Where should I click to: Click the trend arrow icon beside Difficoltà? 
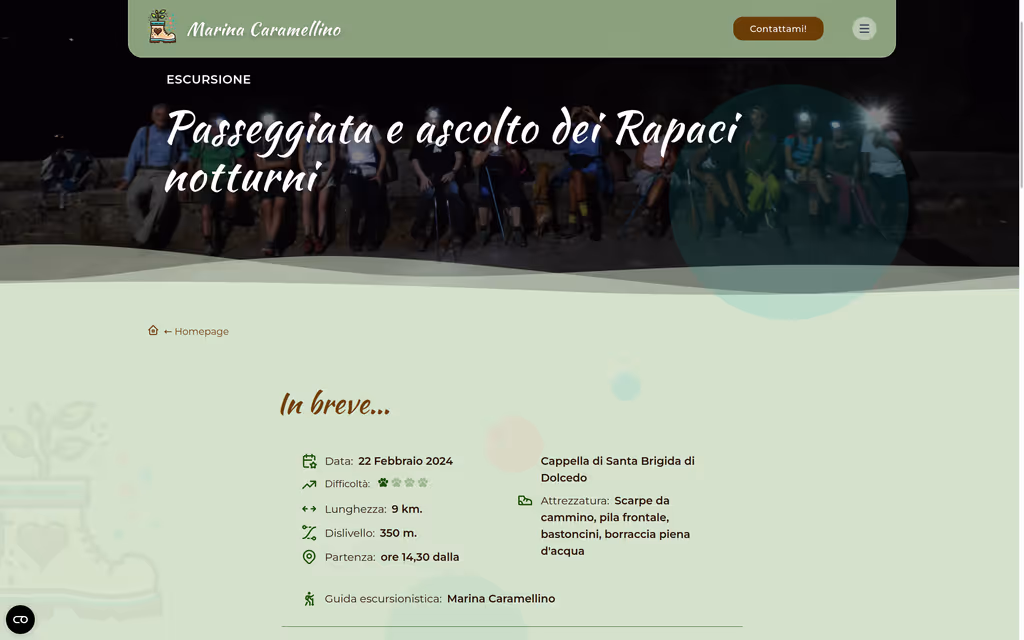(x=309, y=484)
